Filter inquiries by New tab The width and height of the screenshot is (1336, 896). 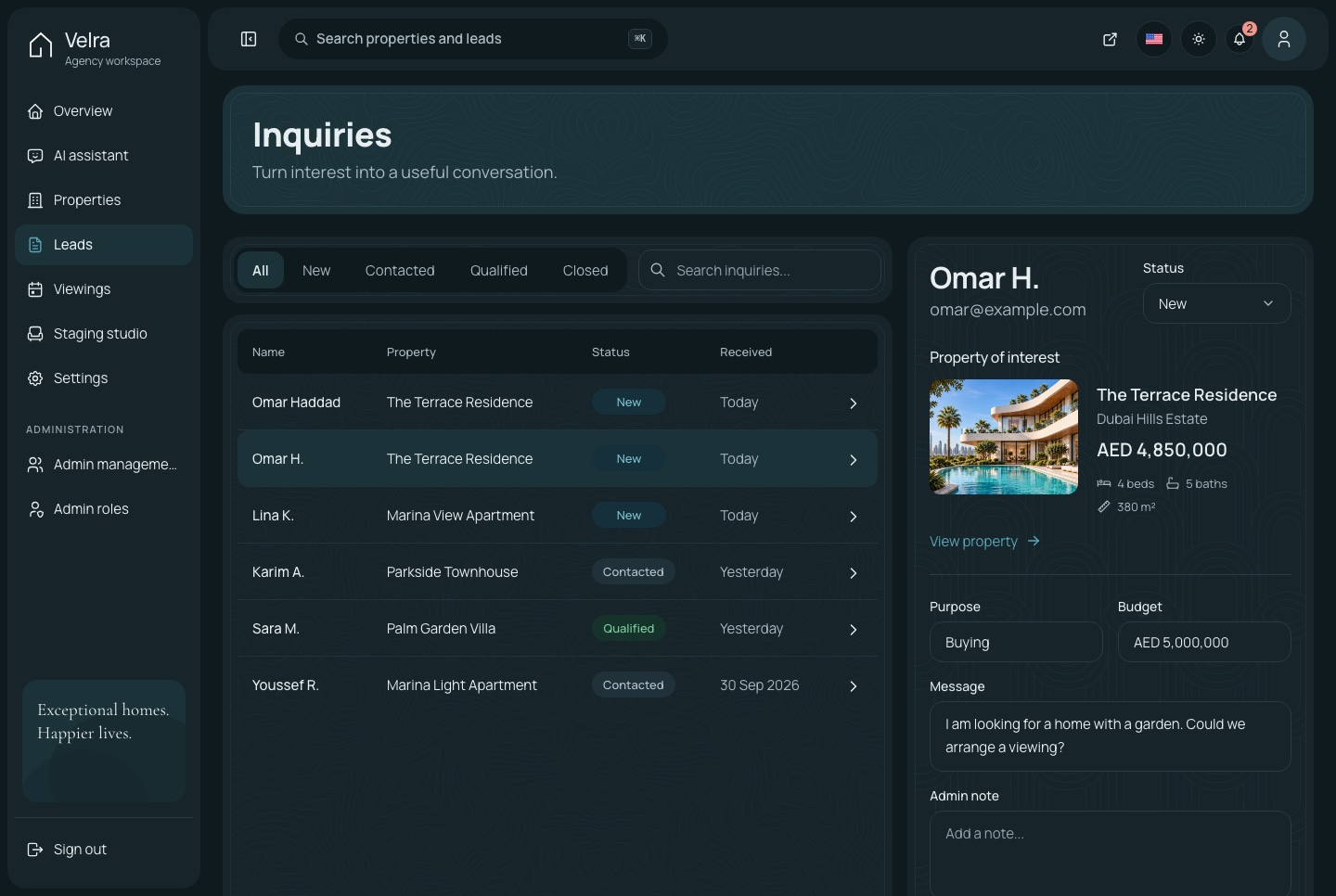point(316,271)
